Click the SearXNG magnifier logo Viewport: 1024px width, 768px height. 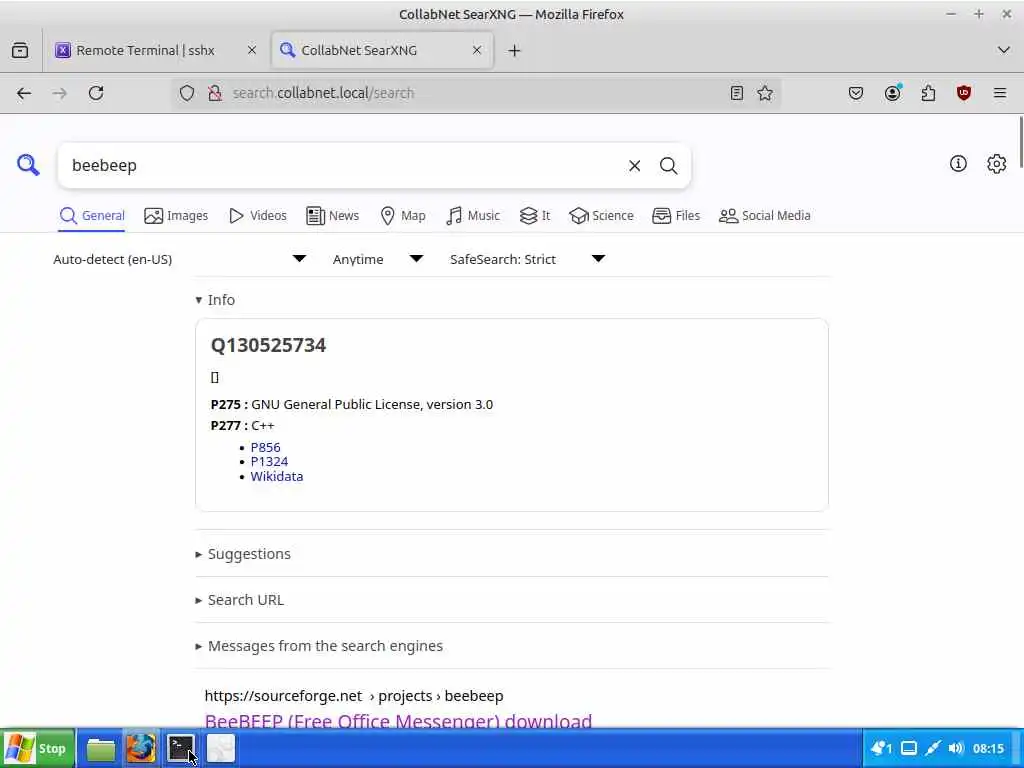[x=28, y=165]
